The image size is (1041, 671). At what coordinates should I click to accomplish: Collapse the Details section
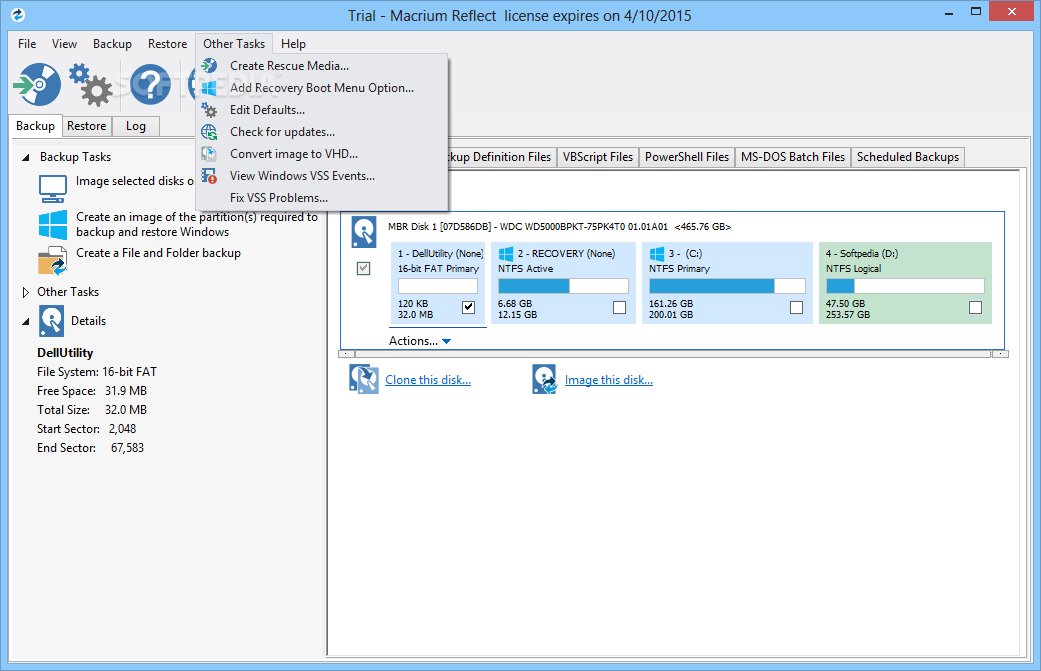click(26, 321)
